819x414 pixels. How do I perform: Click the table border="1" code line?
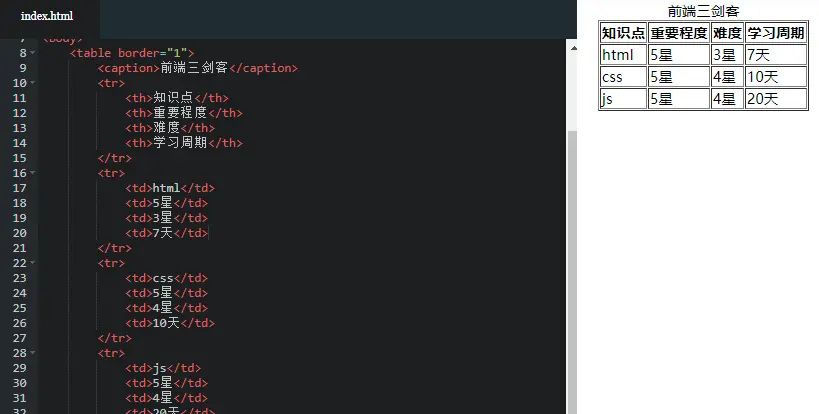(132, 53)
